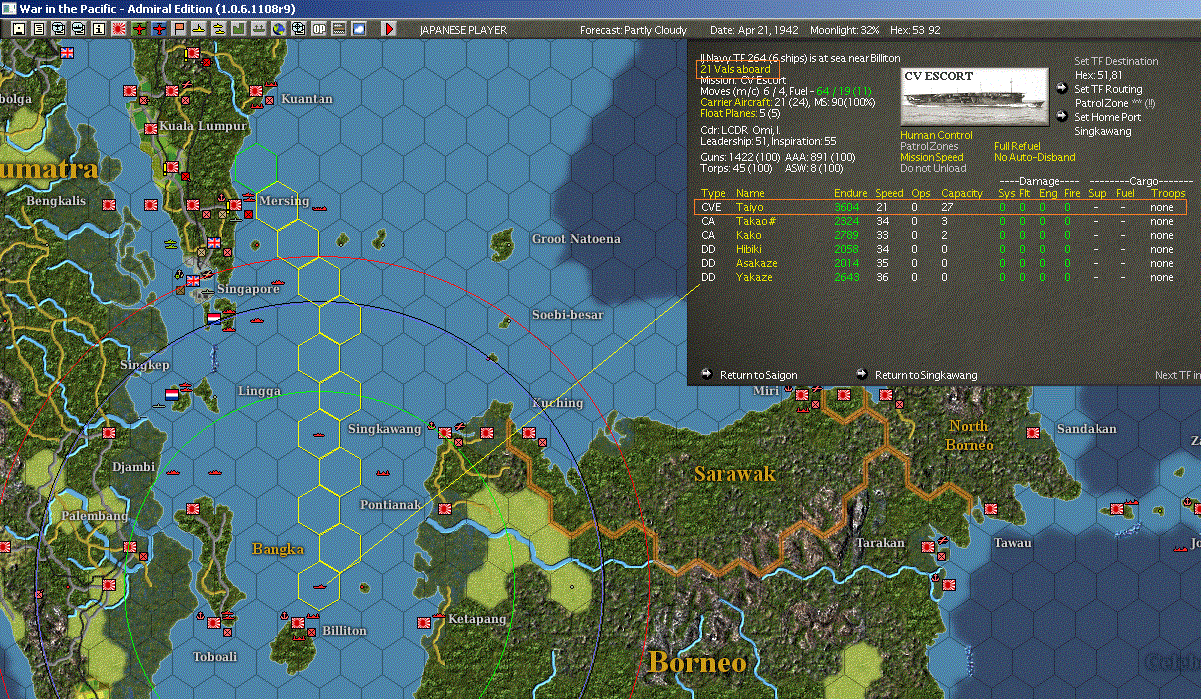Click the Troops column header
This screenshot has width=1201, height=699.
coord(1168,193)
